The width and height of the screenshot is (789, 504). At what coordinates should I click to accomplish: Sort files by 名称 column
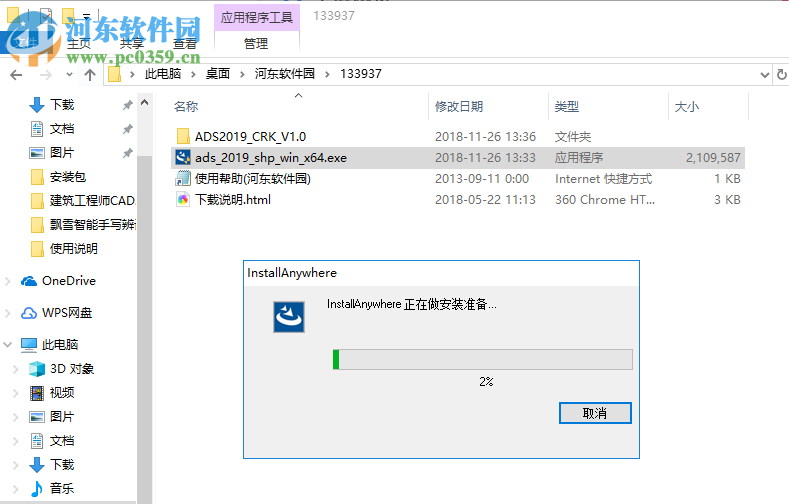click(186, 107)
